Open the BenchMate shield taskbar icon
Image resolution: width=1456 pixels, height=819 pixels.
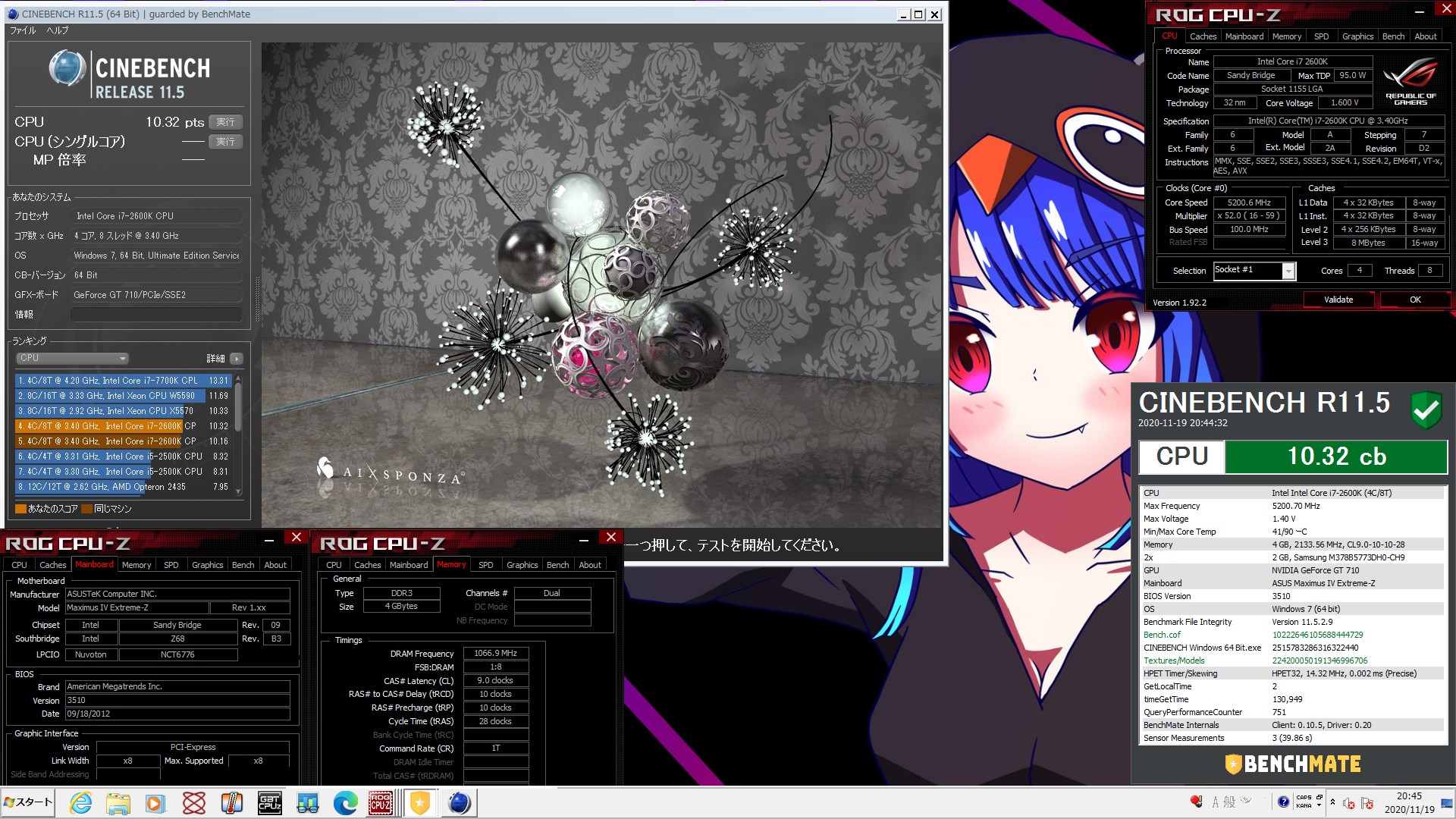[x=419, y=803]
